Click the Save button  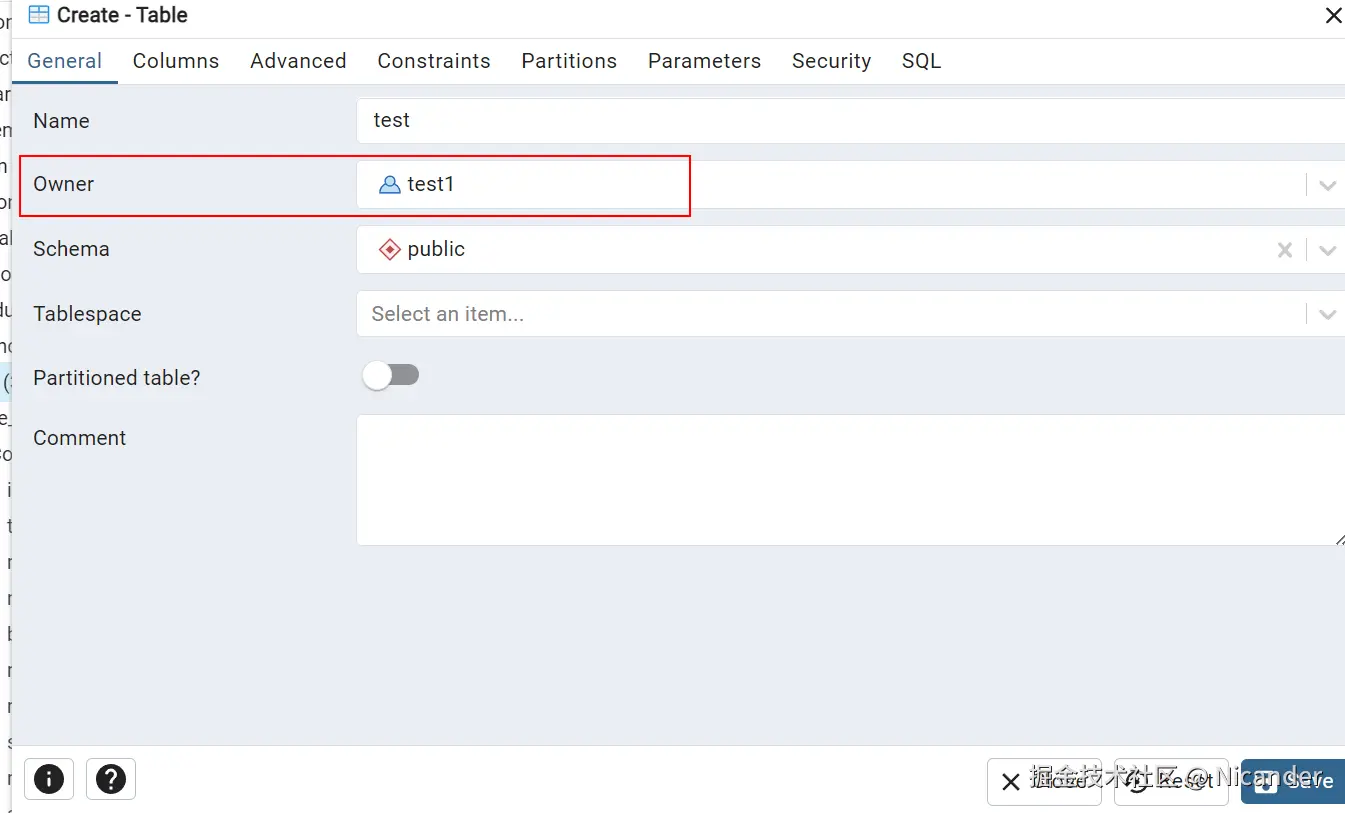click(1294, 781)
